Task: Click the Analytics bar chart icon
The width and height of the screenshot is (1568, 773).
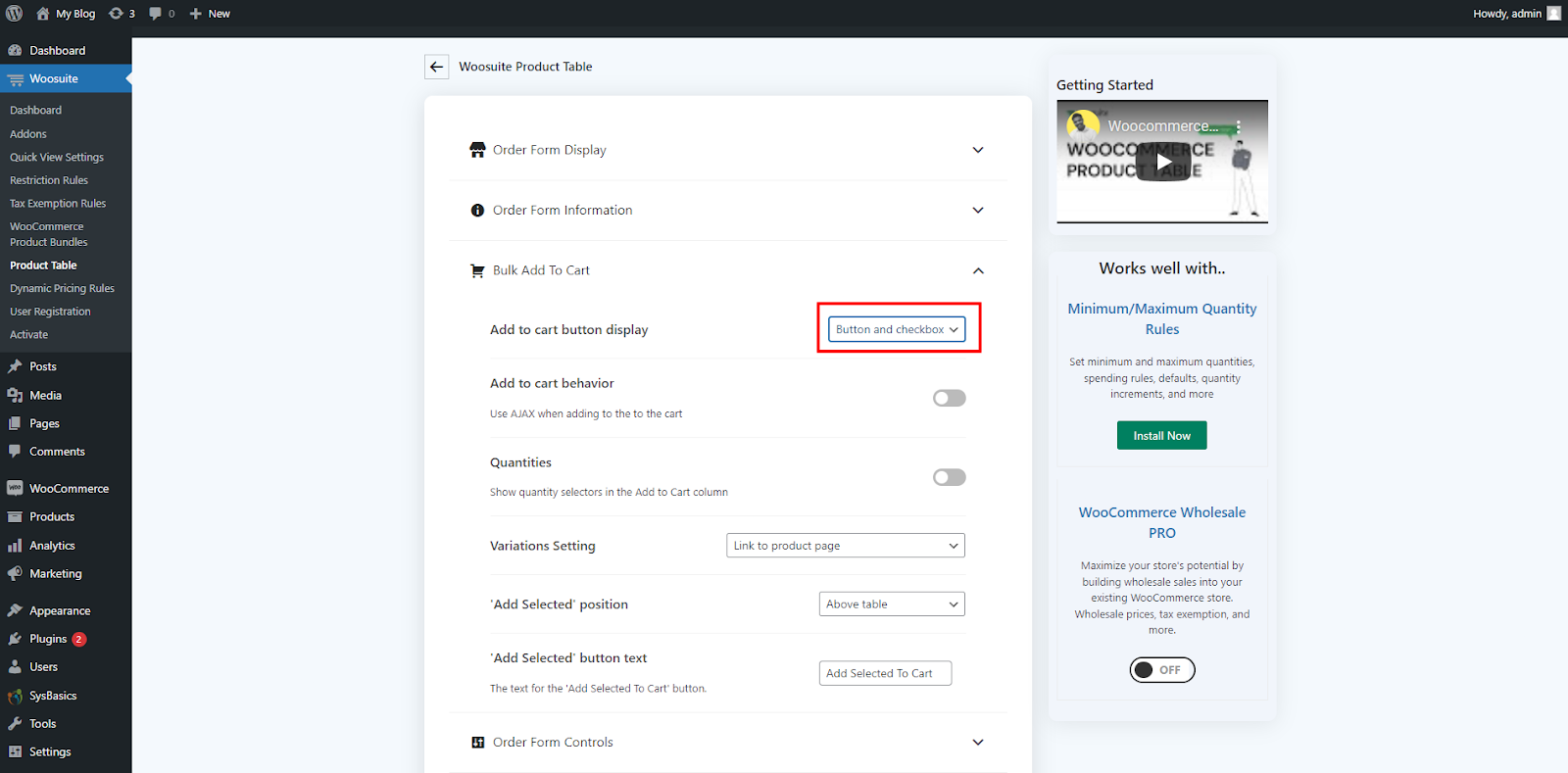Action: click(15, 546)
